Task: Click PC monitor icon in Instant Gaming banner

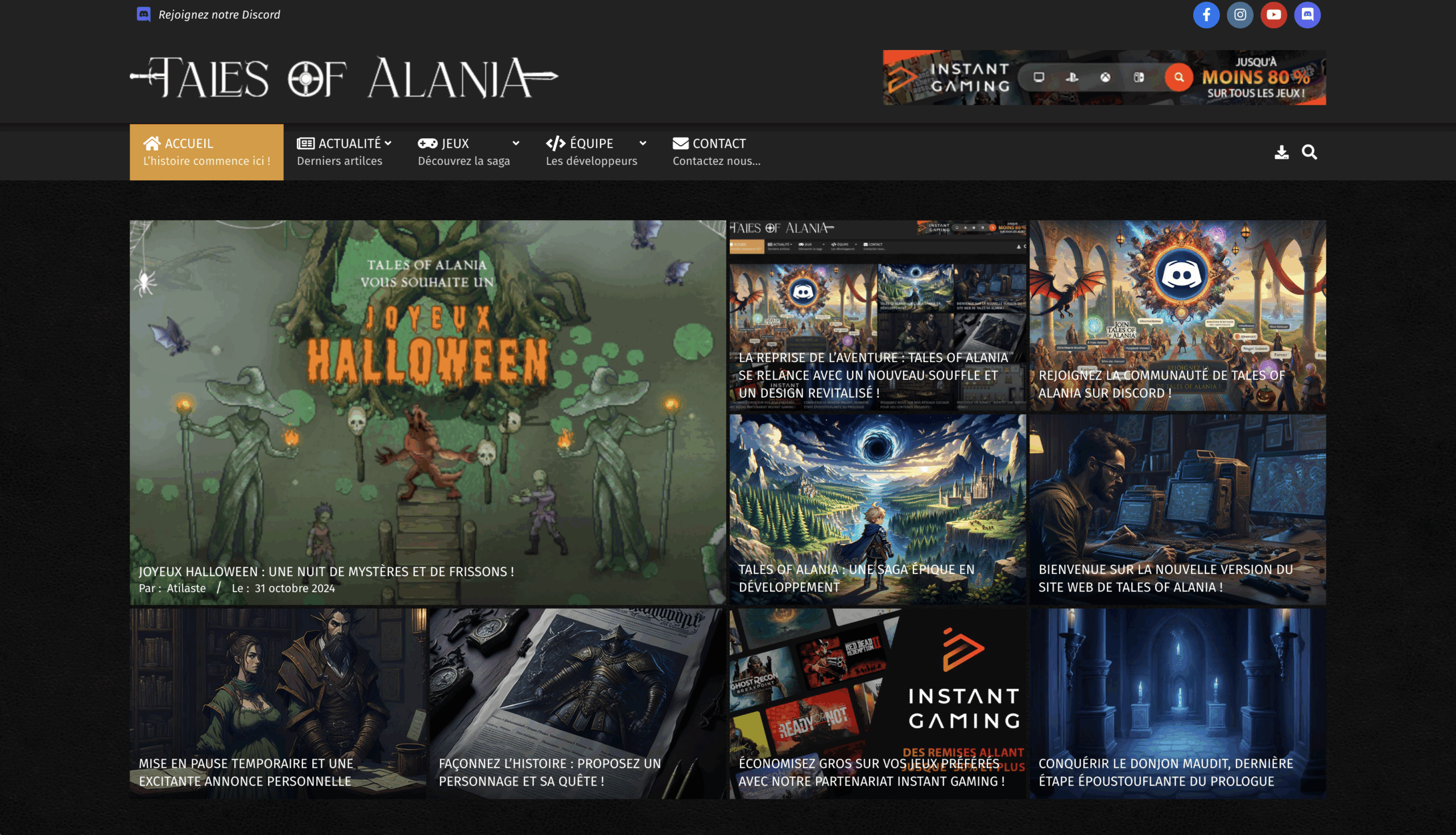Action: pos(1039,77)
